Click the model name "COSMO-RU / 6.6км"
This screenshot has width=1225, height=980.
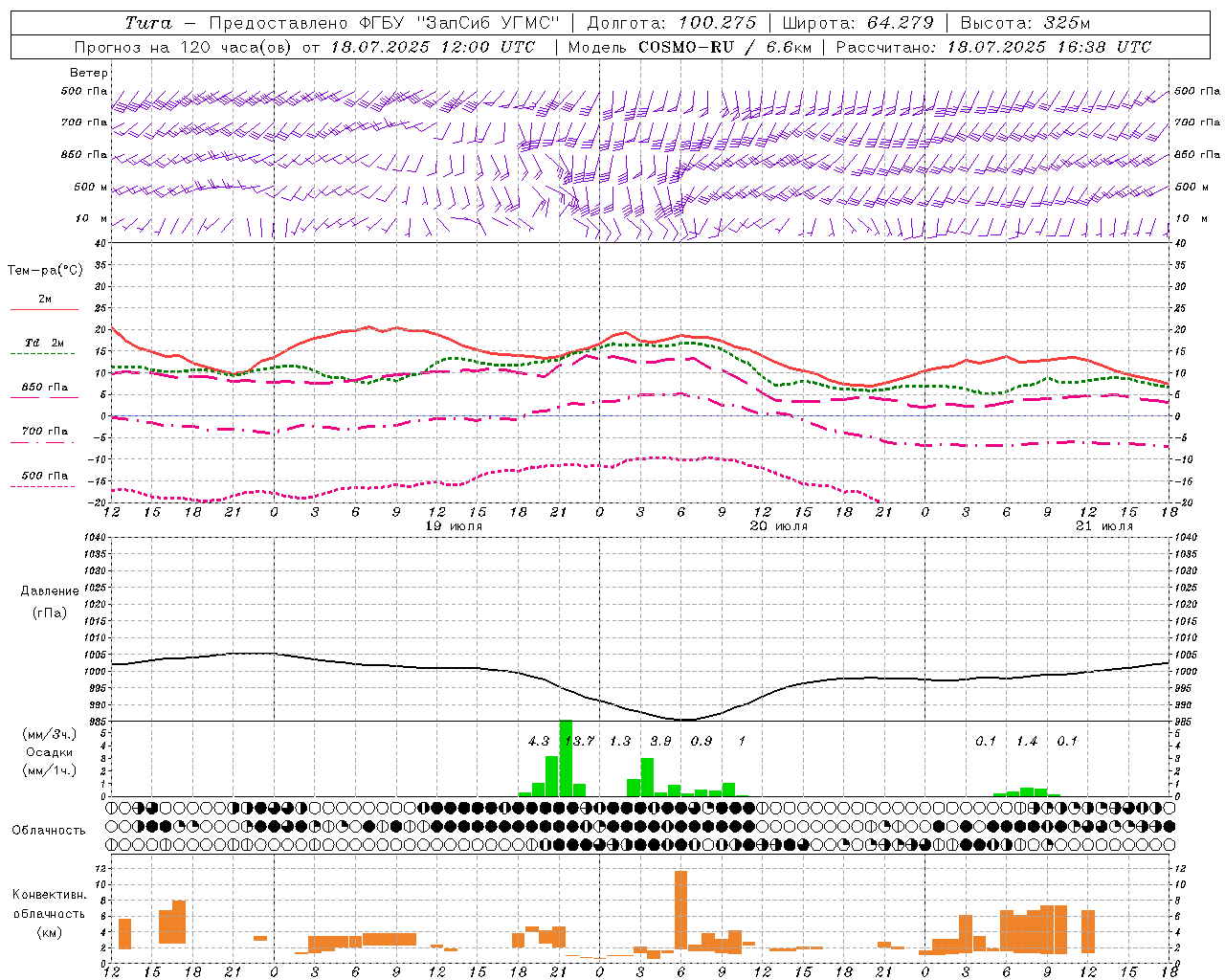pos(724,47)
